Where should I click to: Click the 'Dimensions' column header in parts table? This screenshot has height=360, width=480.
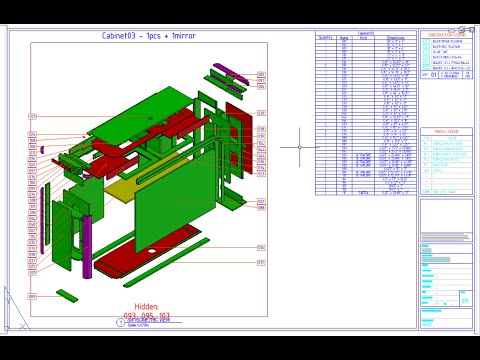coord(396,38)
